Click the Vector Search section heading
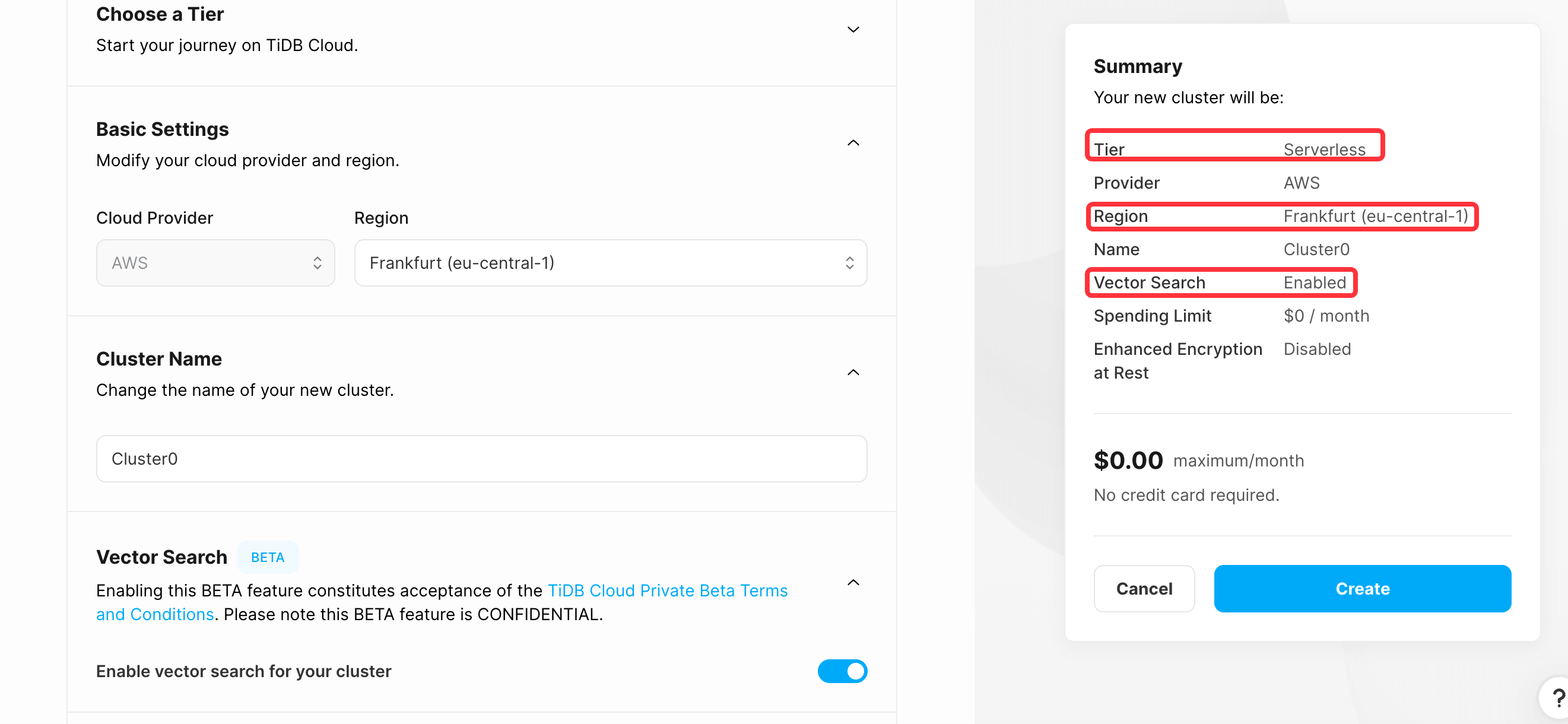The width and height of the screenshot is (1568, 724). click(x=161, y=557)
